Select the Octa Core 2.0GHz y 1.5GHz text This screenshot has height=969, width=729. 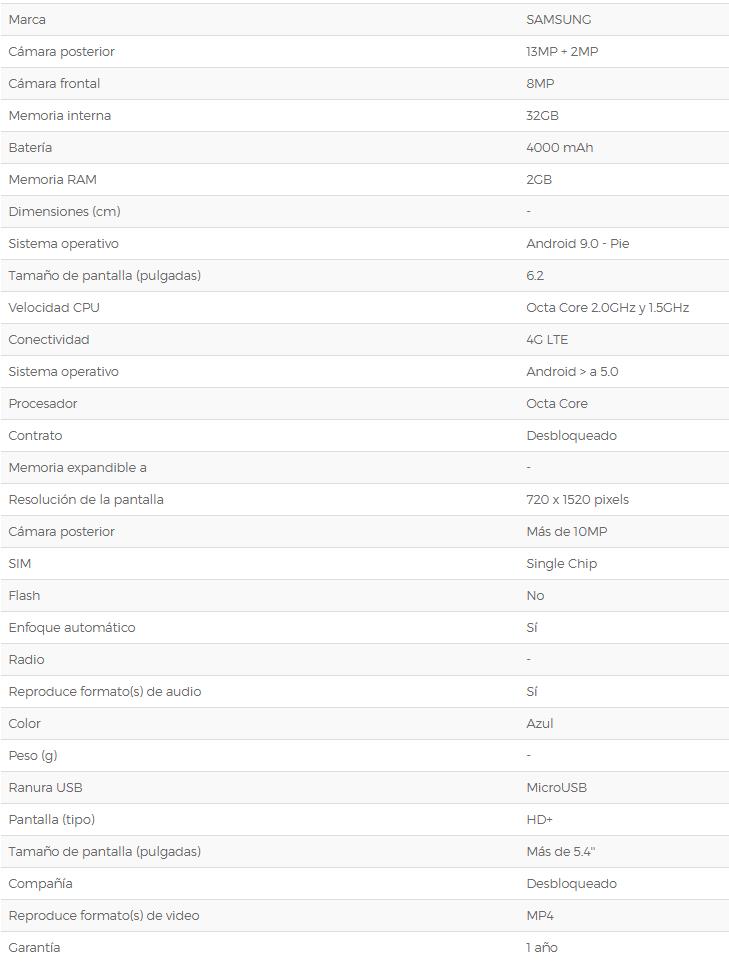(x=607, y=308)
